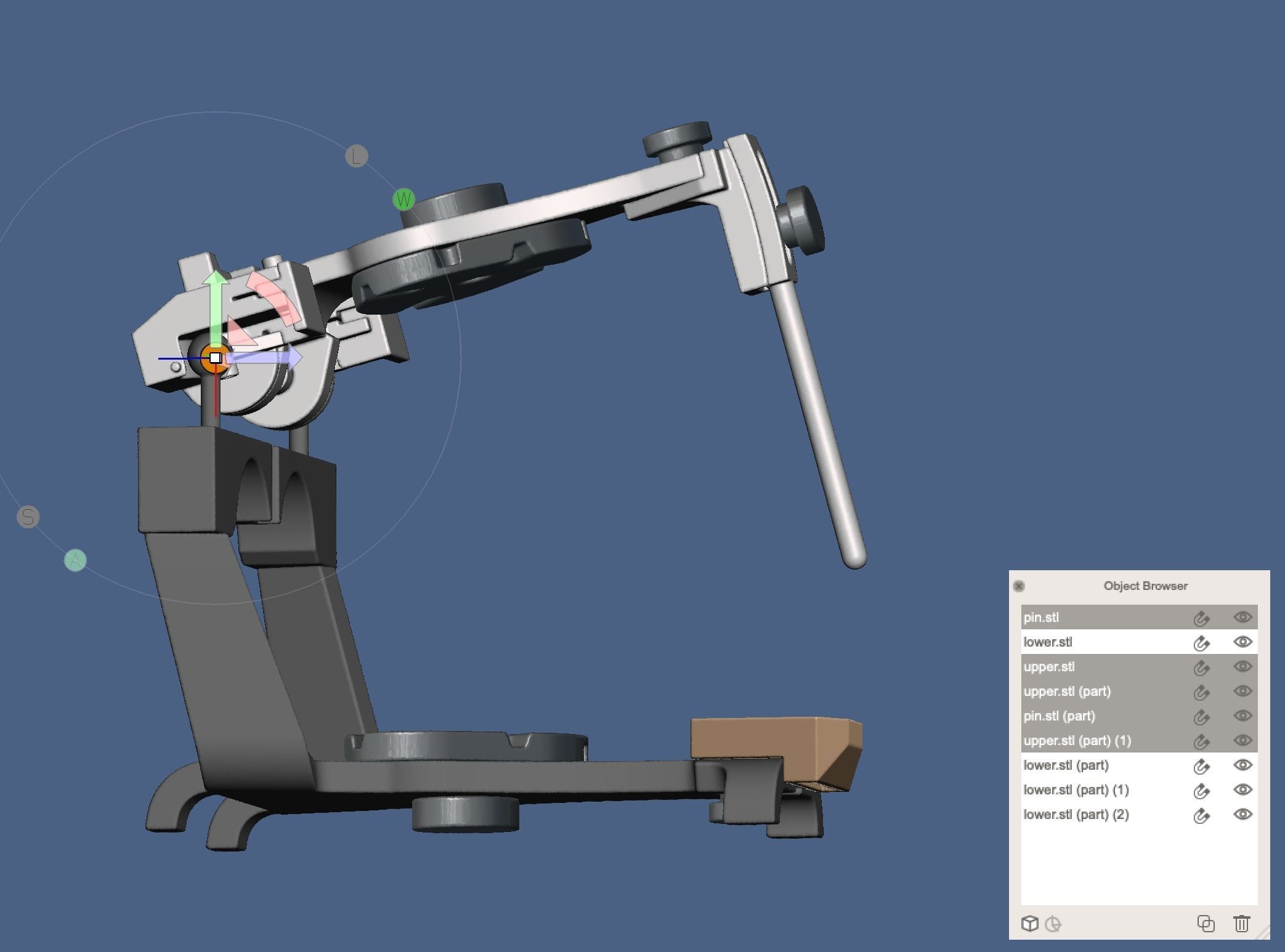Click the teal A widget handle

75,560
